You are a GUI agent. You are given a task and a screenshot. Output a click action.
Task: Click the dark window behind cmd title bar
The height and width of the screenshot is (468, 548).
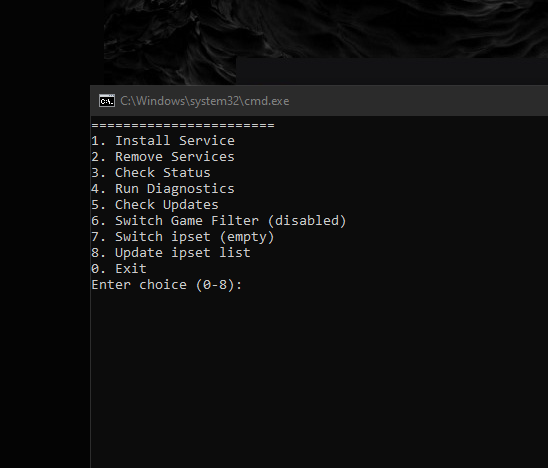pos(391,71)
